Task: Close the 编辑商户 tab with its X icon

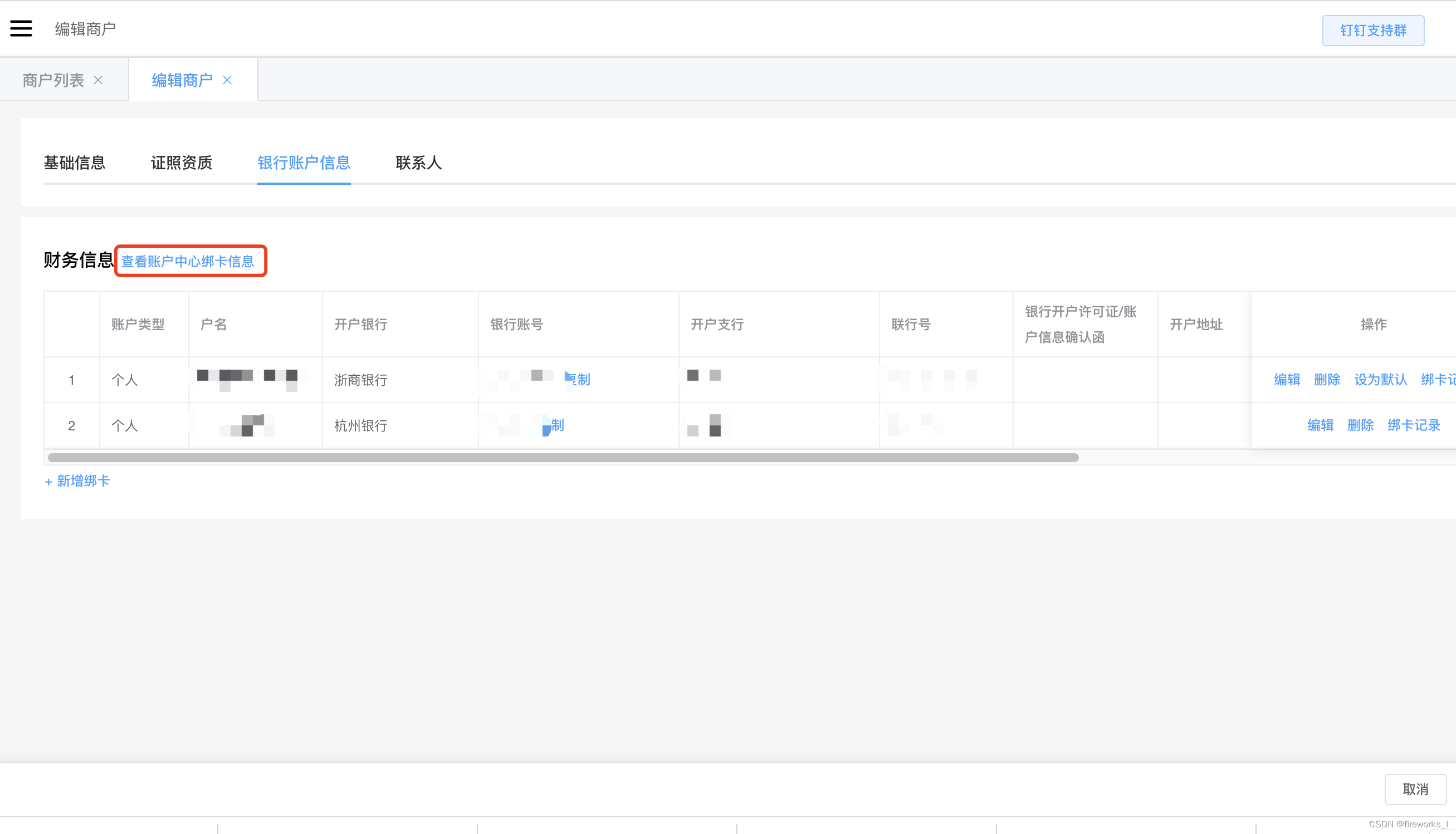Action: pos(227,80)
